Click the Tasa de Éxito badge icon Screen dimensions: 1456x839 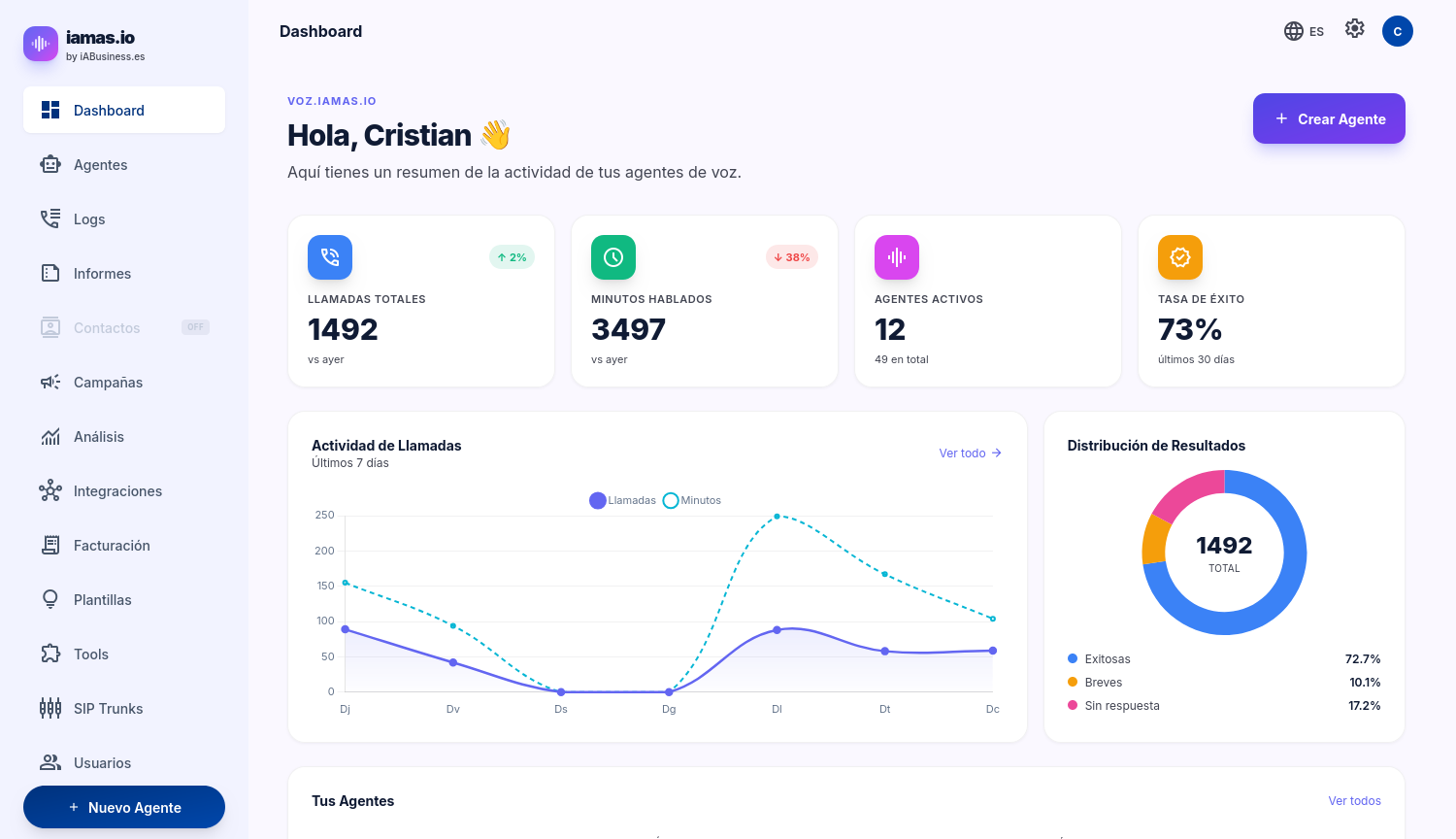pyautogui.click(x=1180, y=257)
